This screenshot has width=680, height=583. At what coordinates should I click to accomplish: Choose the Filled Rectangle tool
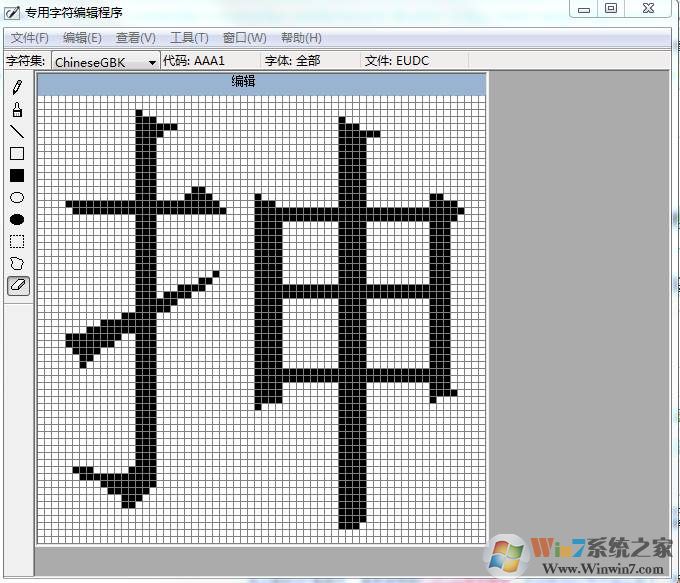coord(17,176)
